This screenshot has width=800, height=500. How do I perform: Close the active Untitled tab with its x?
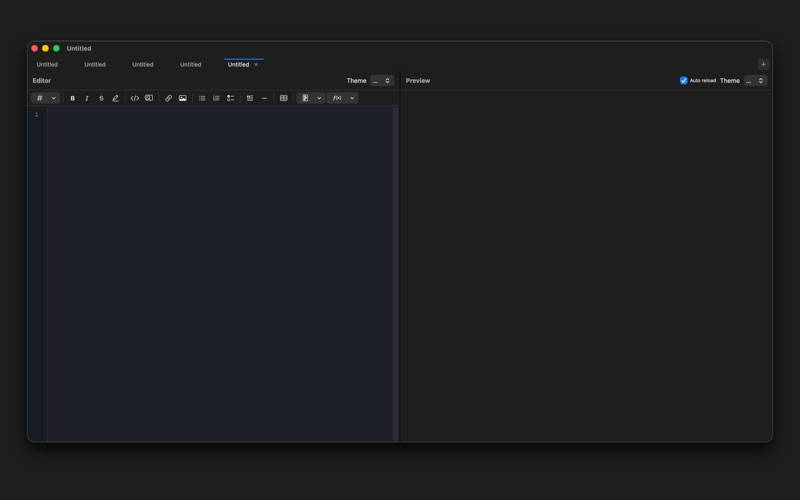tap(256, 65)
